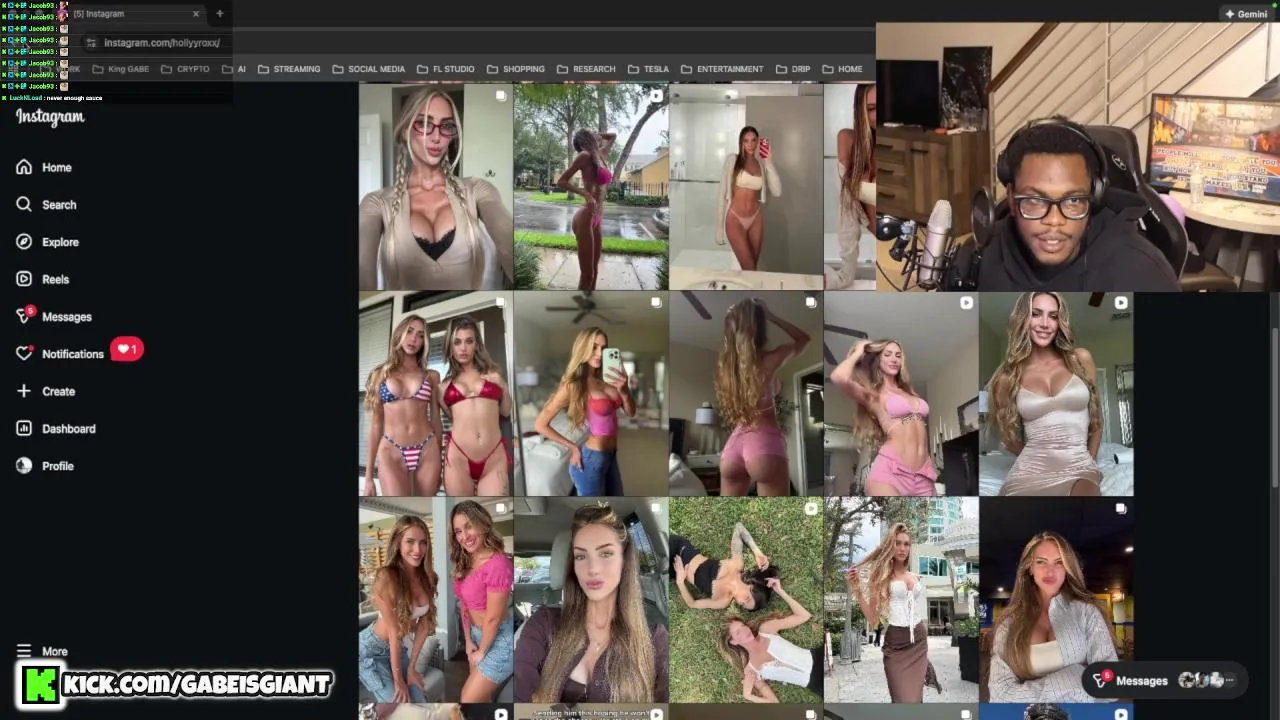Click the Profile avatar icon

pos(24,466)
